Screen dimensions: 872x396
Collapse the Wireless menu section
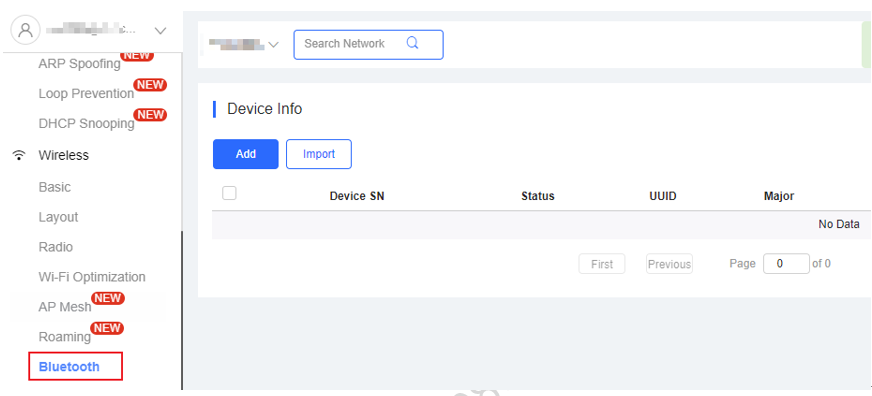coord(63,155)
